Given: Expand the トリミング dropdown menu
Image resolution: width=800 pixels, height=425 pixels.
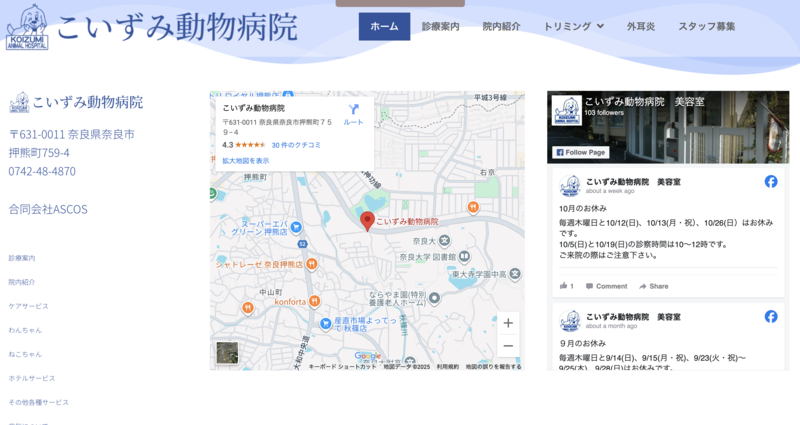Looking at the screenshot, I should [x=573, y=26].
